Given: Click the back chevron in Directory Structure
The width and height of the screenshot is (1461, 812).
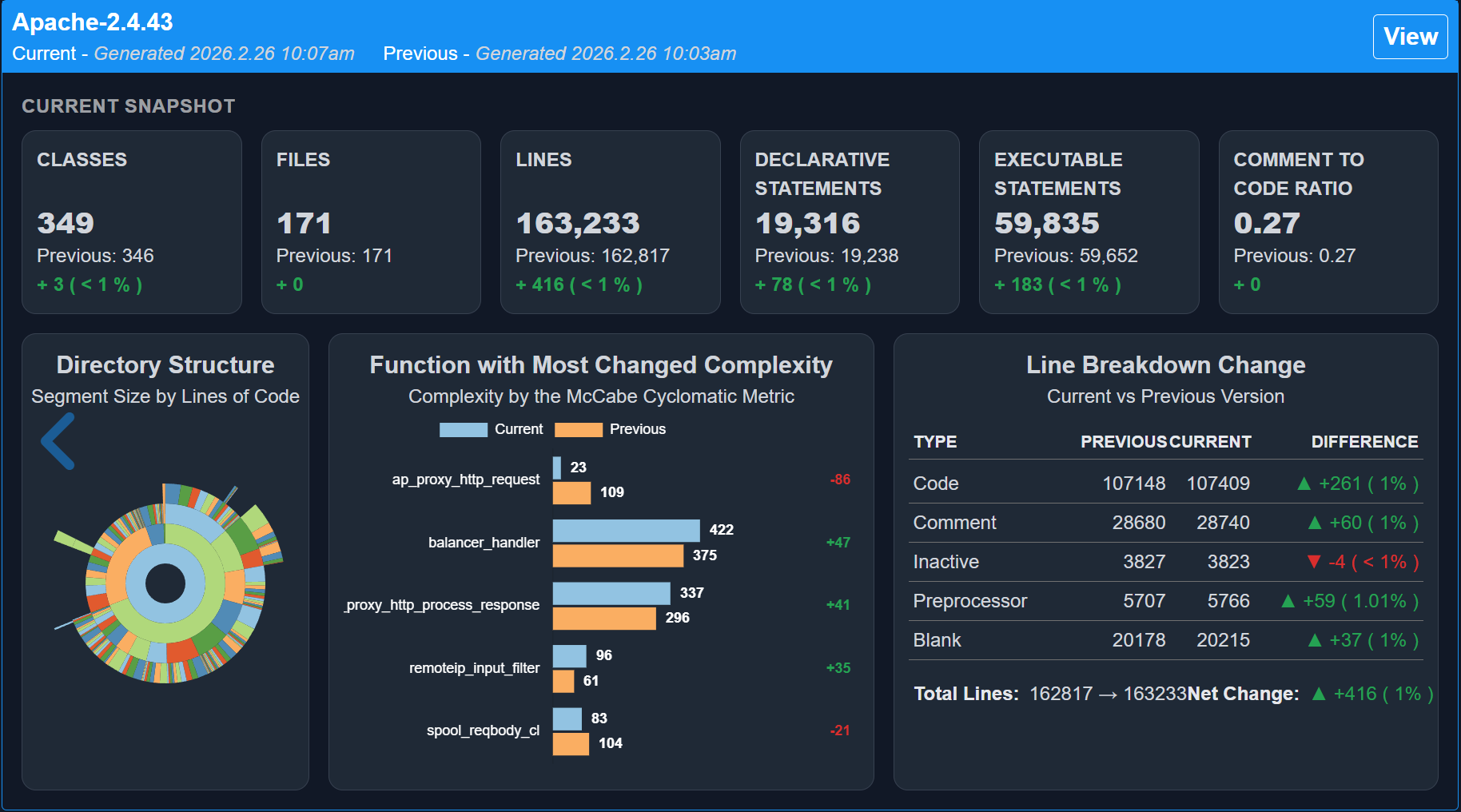Looking at the screenshot, I should click(58, 441).
